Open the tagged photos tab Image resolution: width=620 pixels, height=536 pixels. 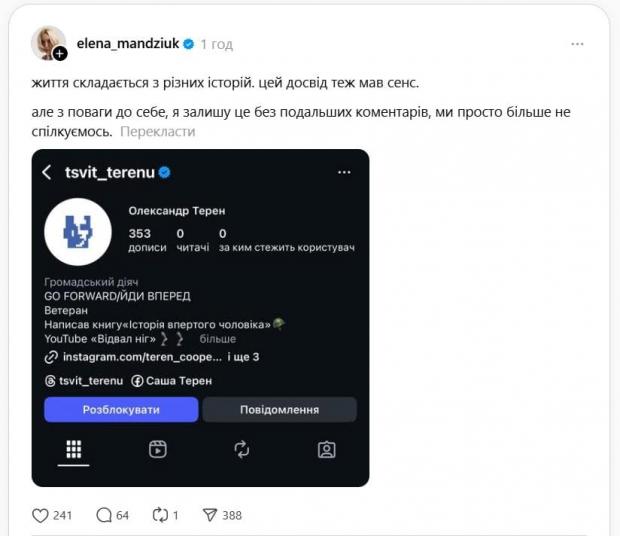(x=326, y=449)
